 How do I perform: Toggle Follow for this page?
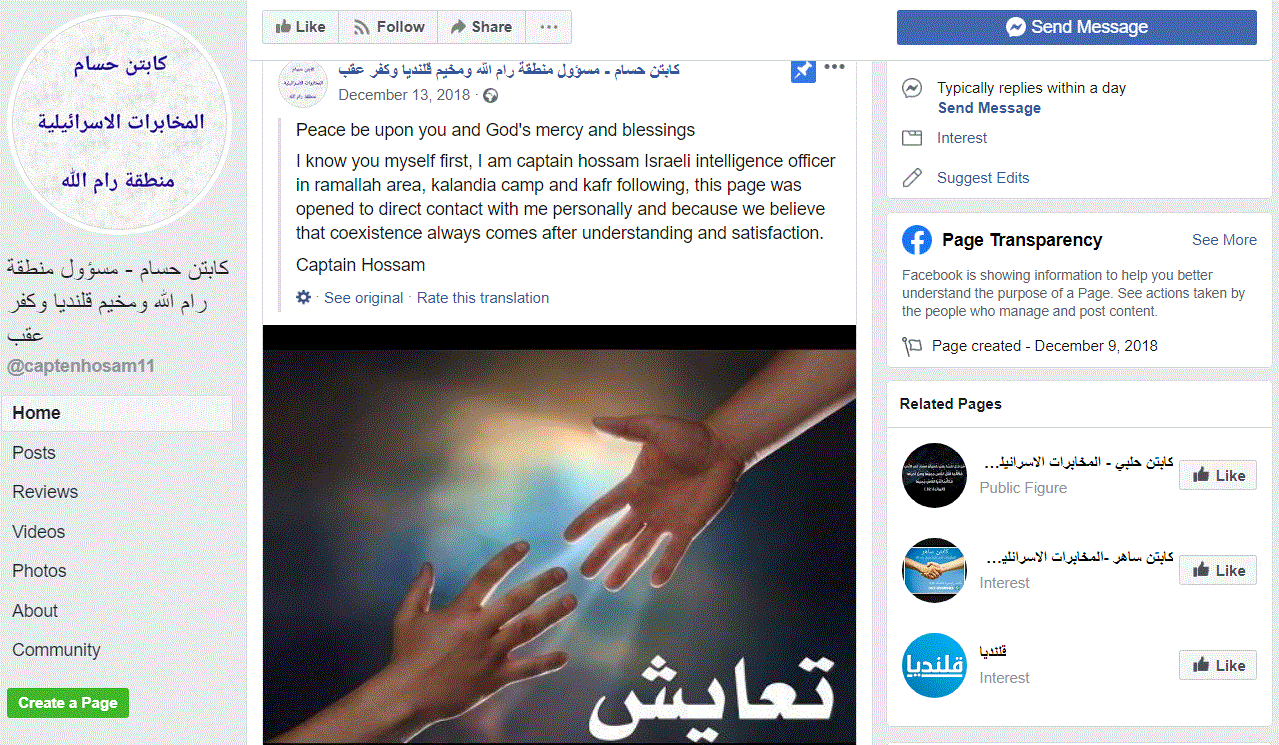pos(389,27)
